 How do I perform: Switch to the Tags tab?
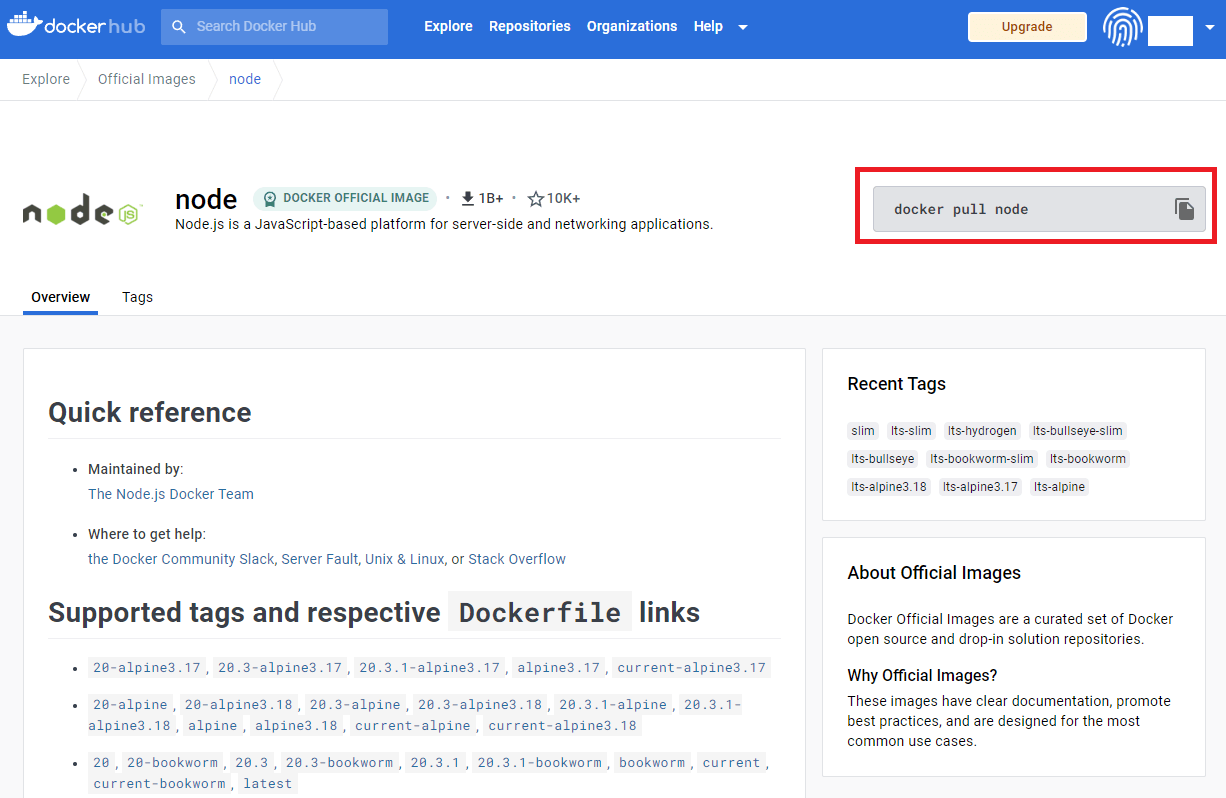pos(137,297)
